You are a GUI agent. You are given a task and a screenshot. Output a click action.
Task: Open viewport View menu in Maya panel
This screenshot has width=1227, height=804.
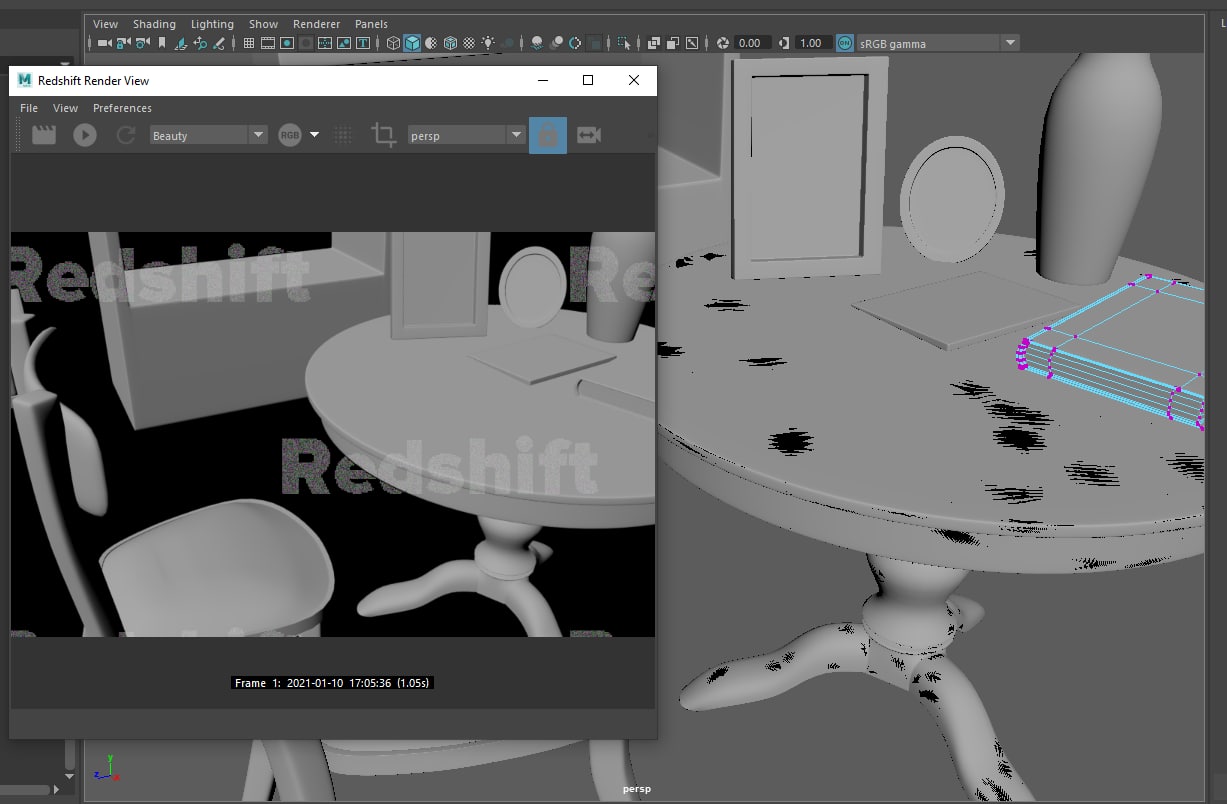pos(105,24)
